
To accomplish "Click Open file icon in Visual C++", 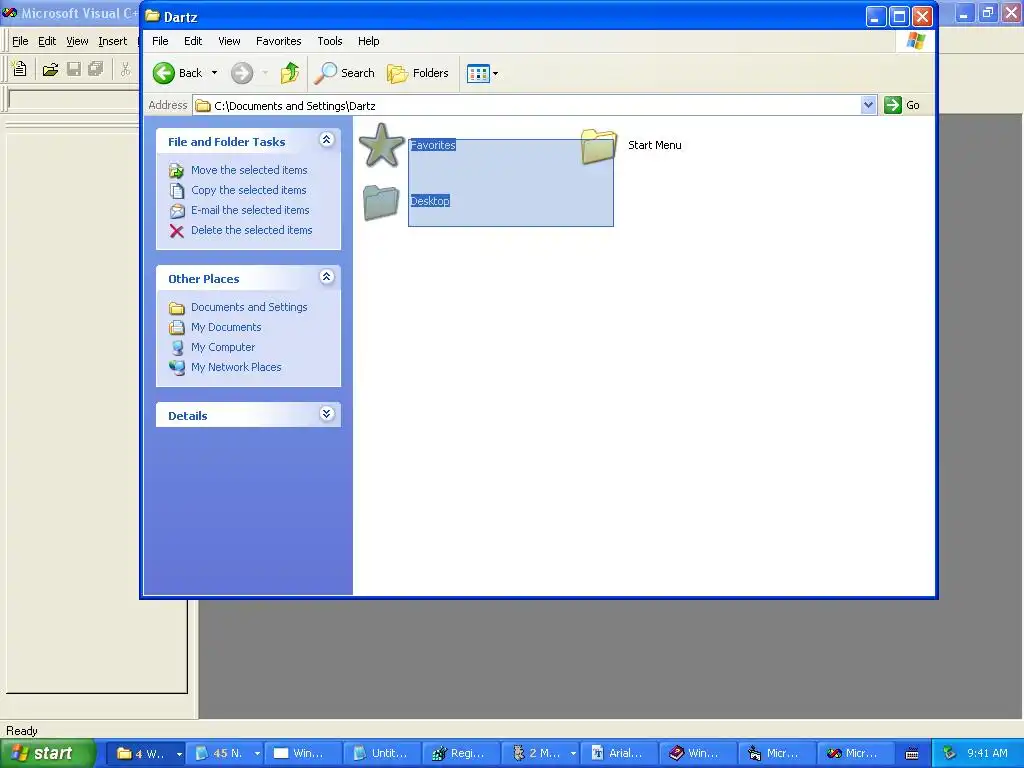I will coord(50,69).
